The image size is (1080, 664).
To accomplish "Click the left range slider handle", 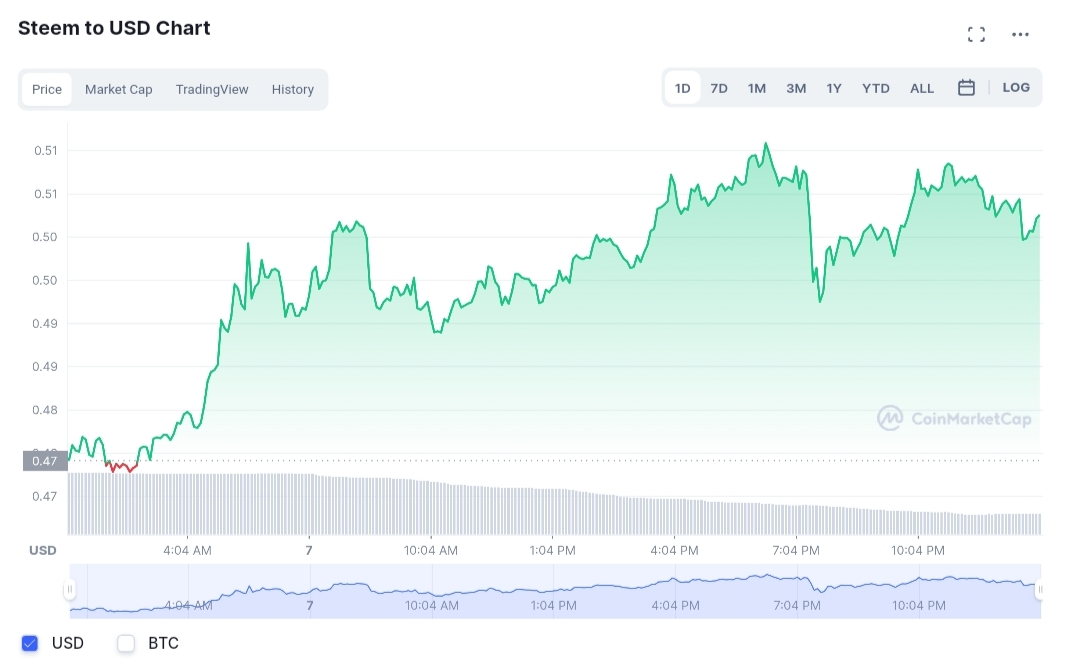I will coord(69,590).
